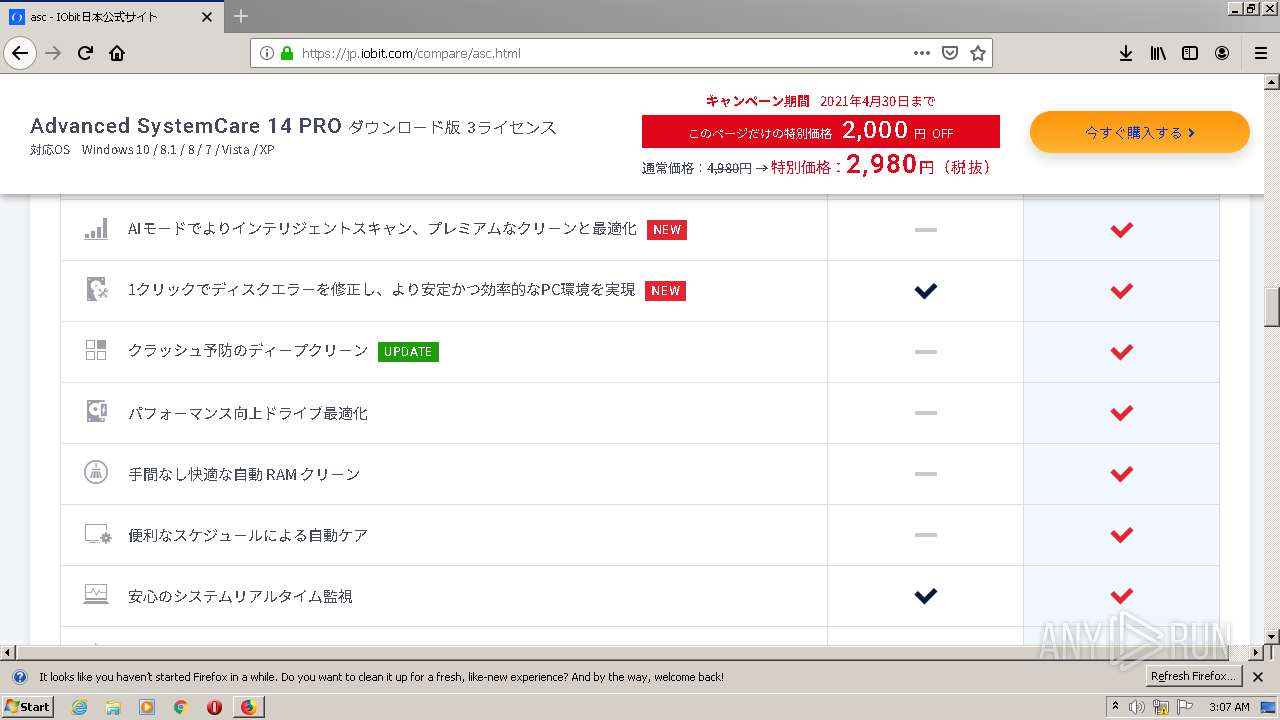
Task: Bookmark this page with the star
Action: tap(978, 53)
